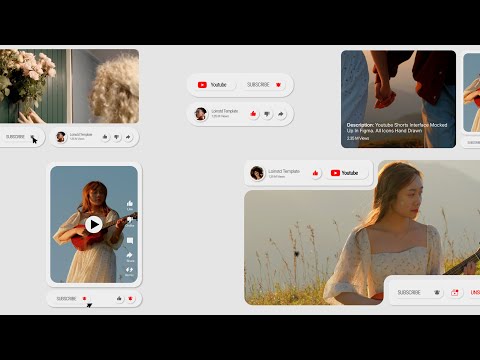Screen dimensions: 480x360
Task: Click the YouTube button above the field video
Action: click(346, 173)
